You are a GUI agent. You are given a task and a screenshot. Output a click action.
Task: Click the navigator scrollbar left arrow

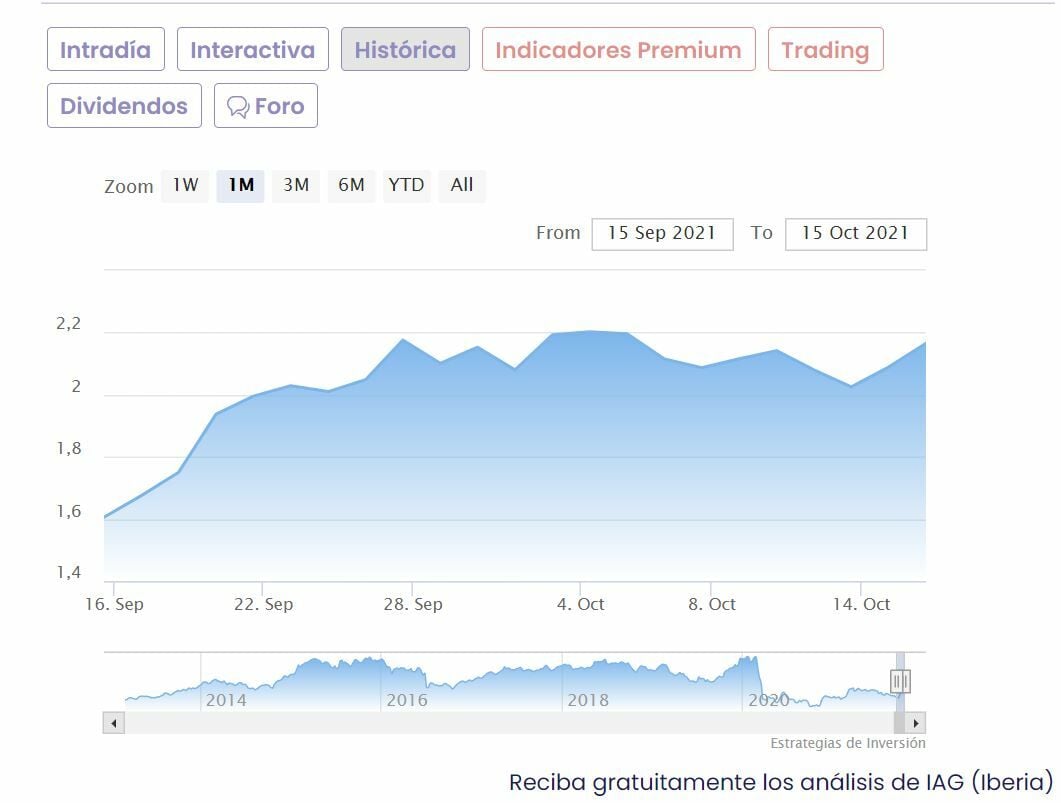pos(114,723)
